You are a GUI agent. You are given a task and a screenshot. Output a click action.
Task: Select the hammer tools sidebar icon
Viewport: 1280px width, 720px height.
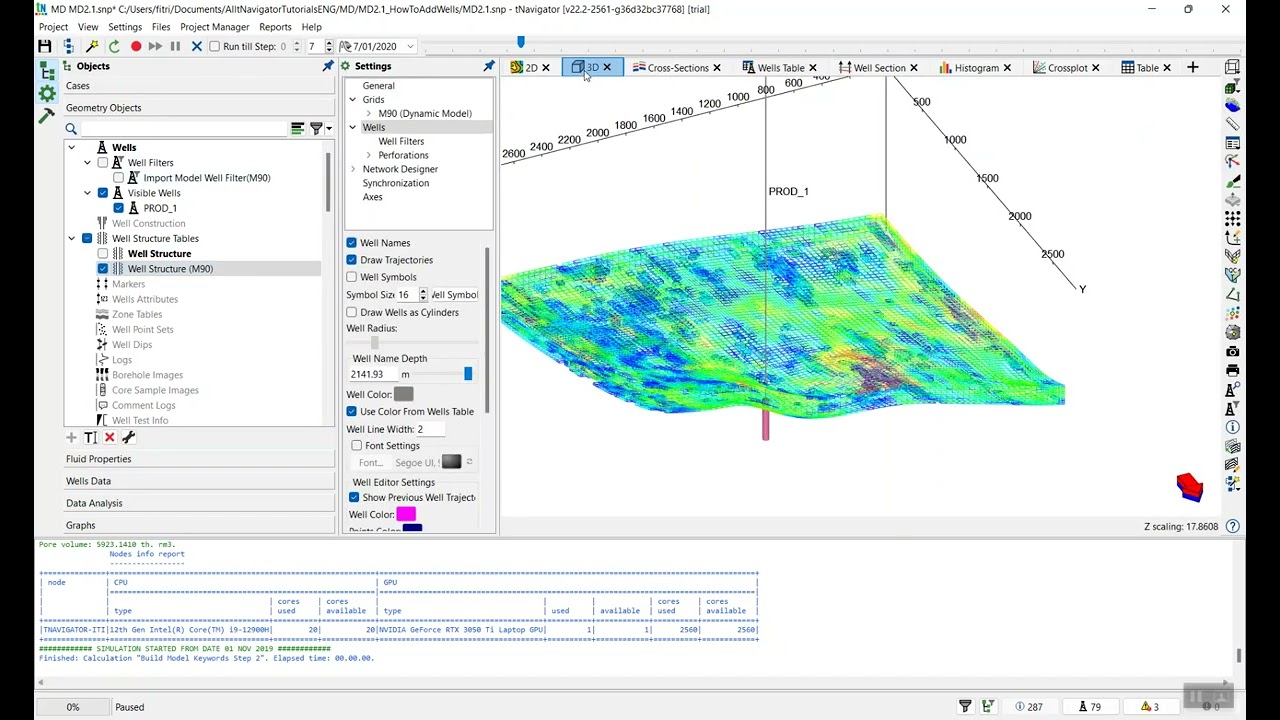(47, 116)
